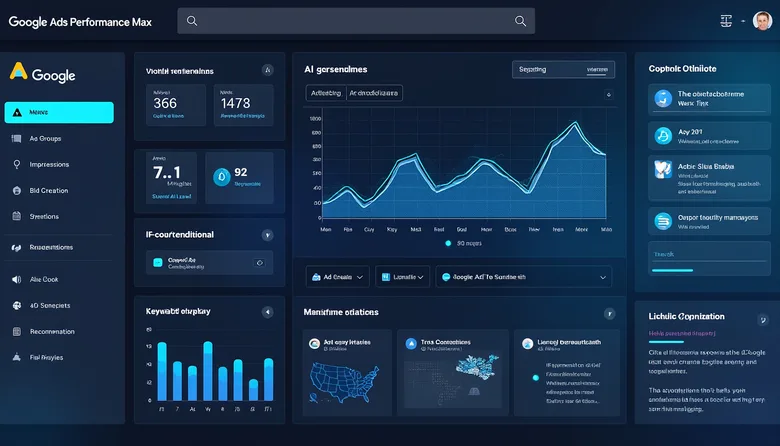Image resolution: width=780 pixels, height=446 pixels.
Task: Open the Google Ad To Sondne dropdown
Action: pos(524,277)
